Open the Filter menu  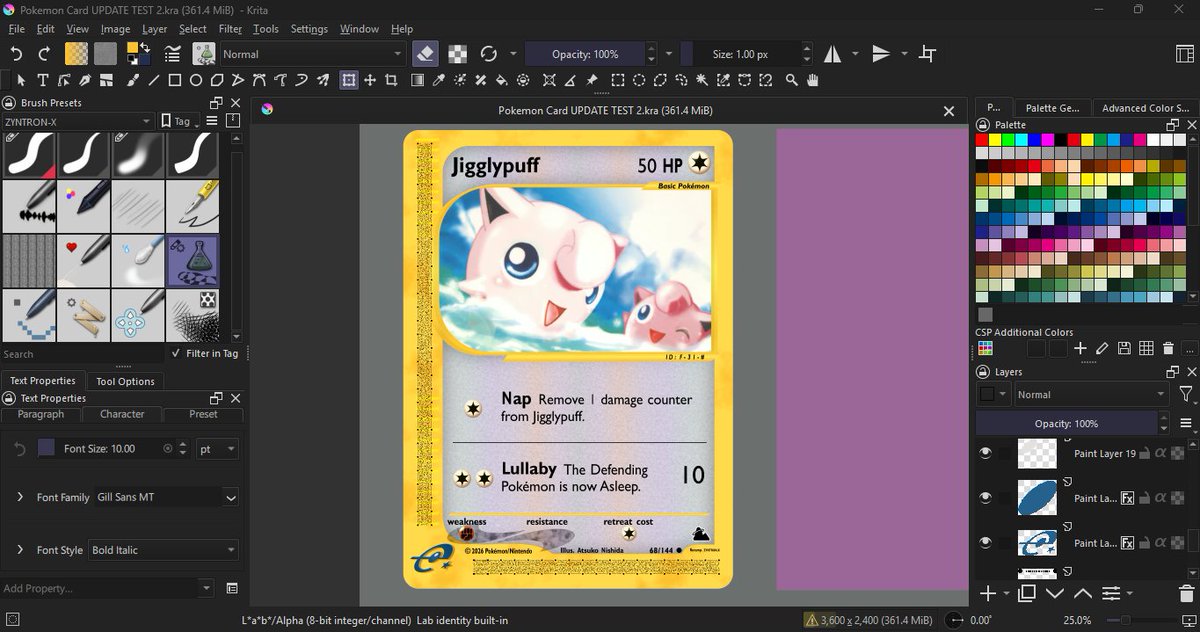[x=230, y=29]
